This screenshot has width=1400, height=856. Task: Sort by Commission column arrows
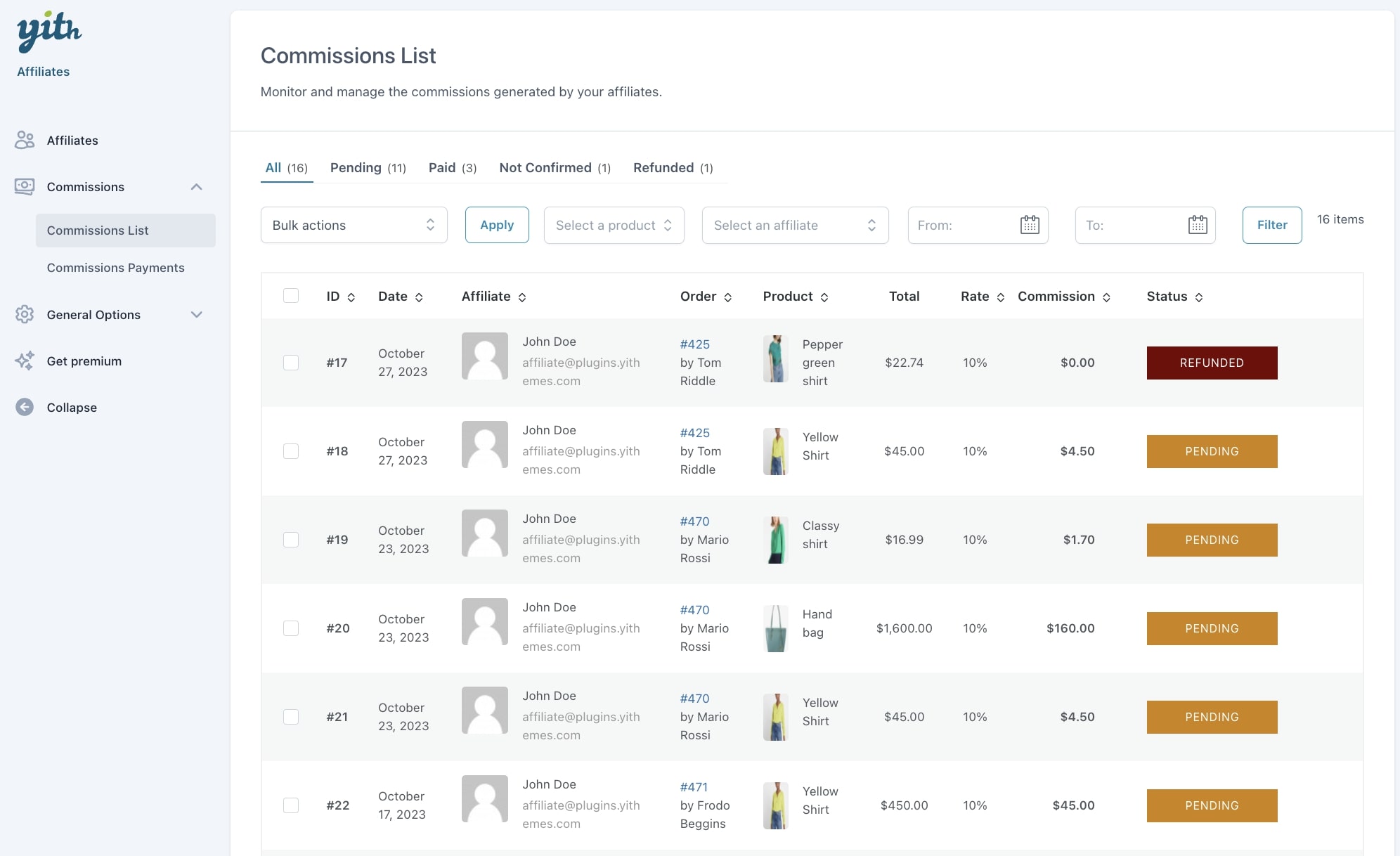1106,297
